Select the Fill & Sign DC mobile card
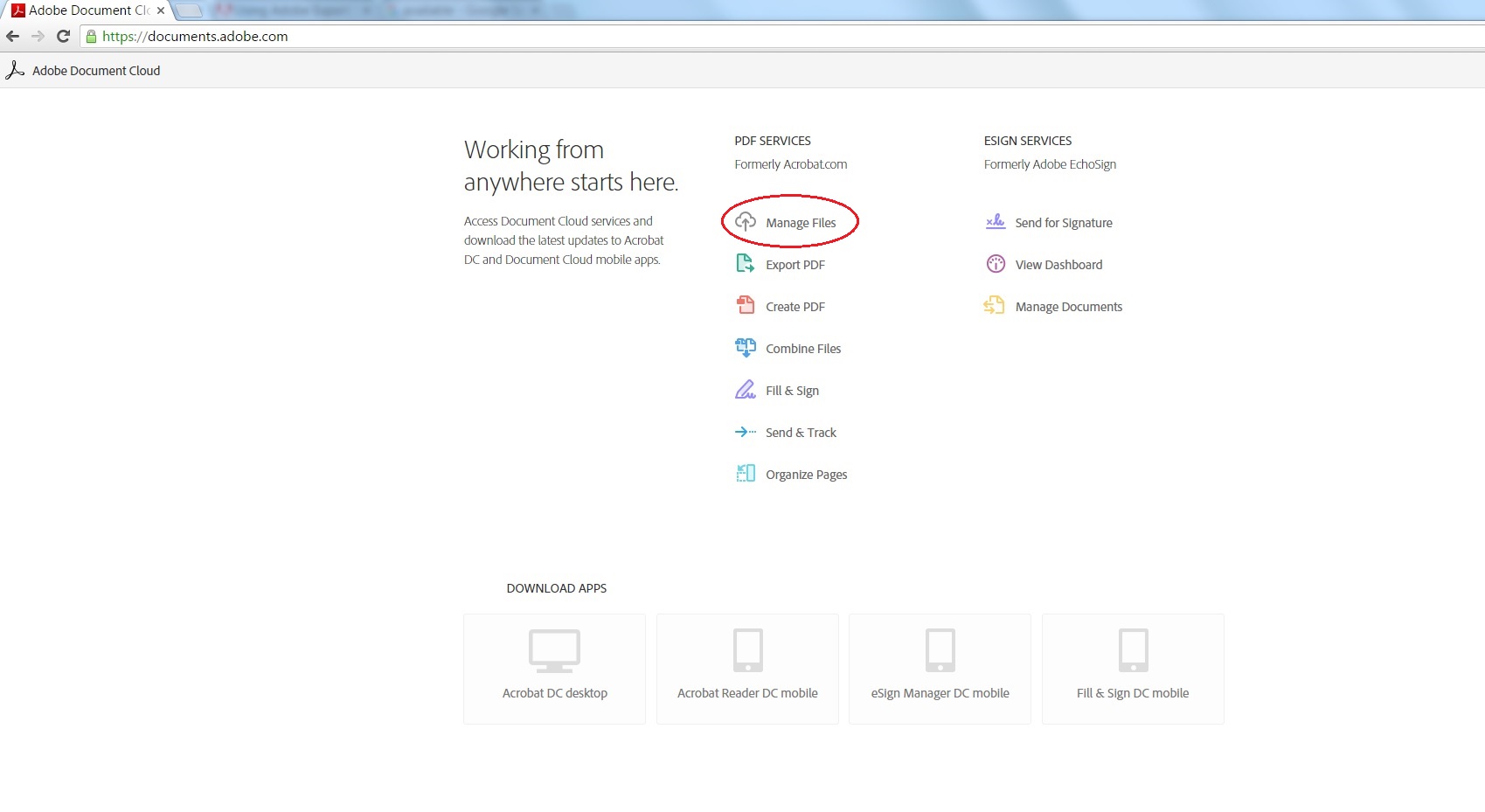Screen dimensions: 1485x812 1133,669
